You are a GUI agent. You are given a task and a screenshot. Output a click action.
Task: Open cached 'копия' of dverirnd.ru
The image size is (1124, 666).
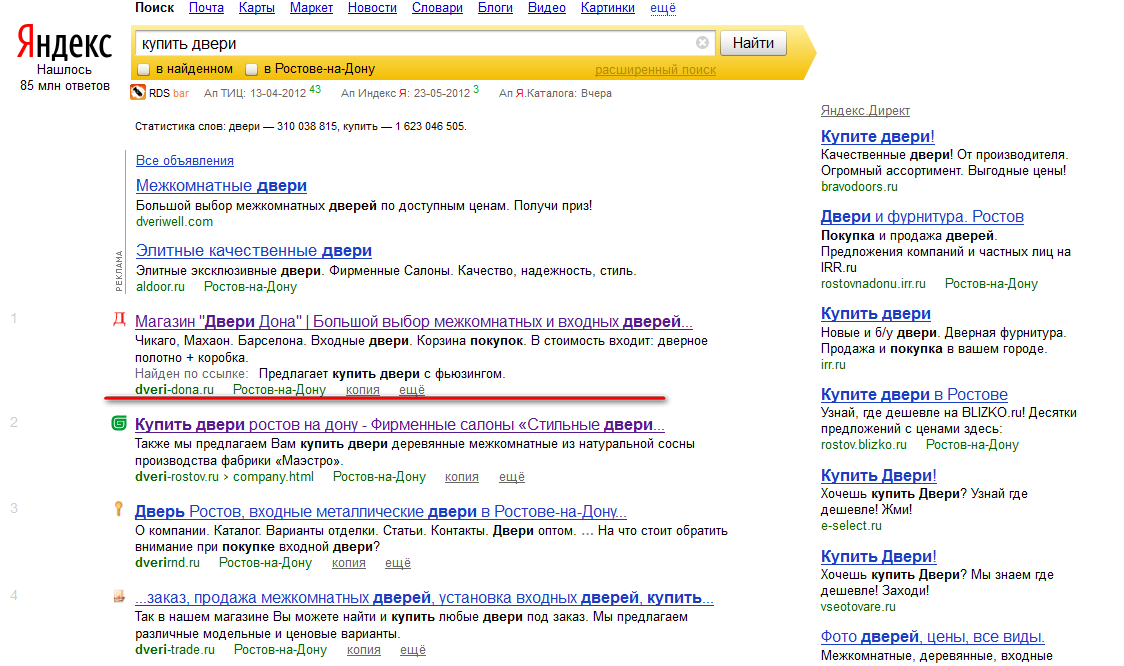pyautogui.click(x=348, y=563)
